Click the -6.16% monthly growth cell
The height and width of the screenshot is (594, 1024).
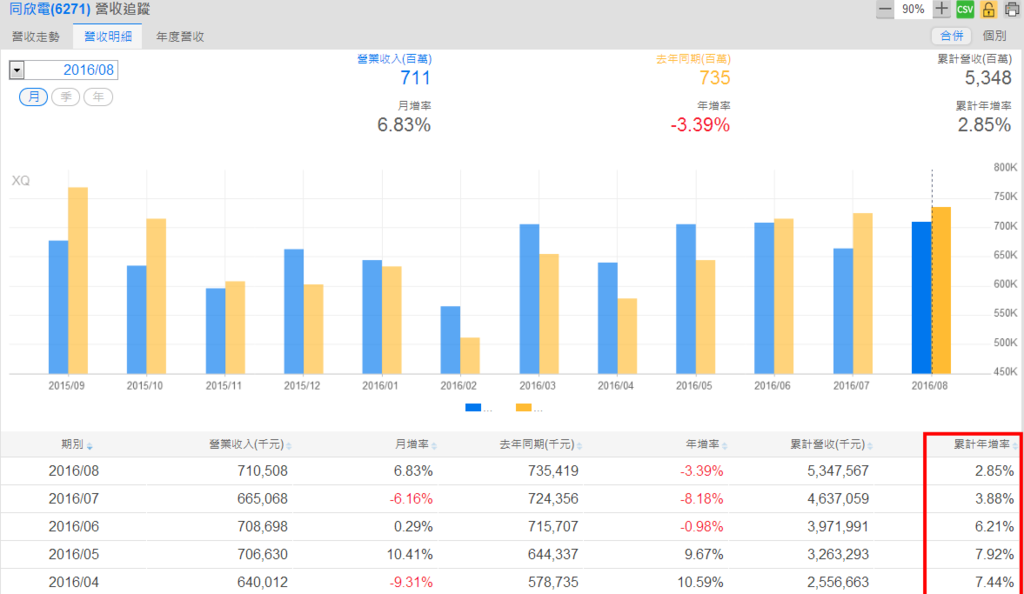coord(411,499)
